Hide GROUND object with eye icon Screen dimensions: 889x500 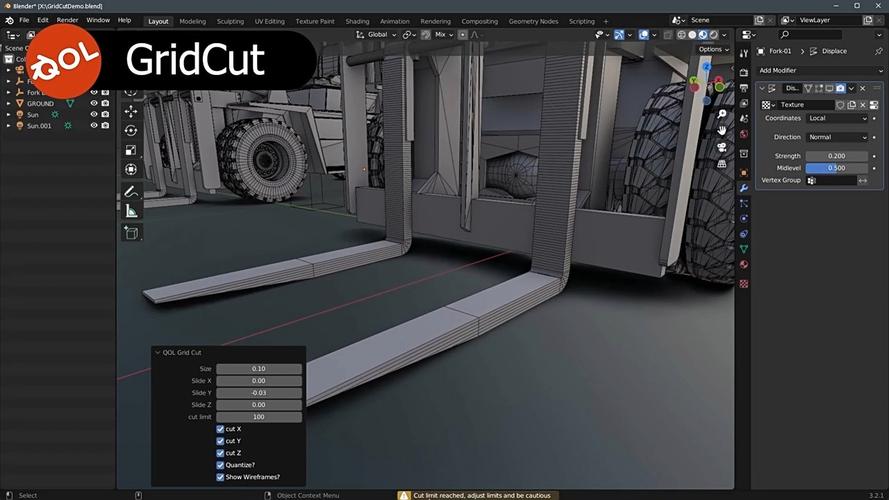(x=94, y=103)
